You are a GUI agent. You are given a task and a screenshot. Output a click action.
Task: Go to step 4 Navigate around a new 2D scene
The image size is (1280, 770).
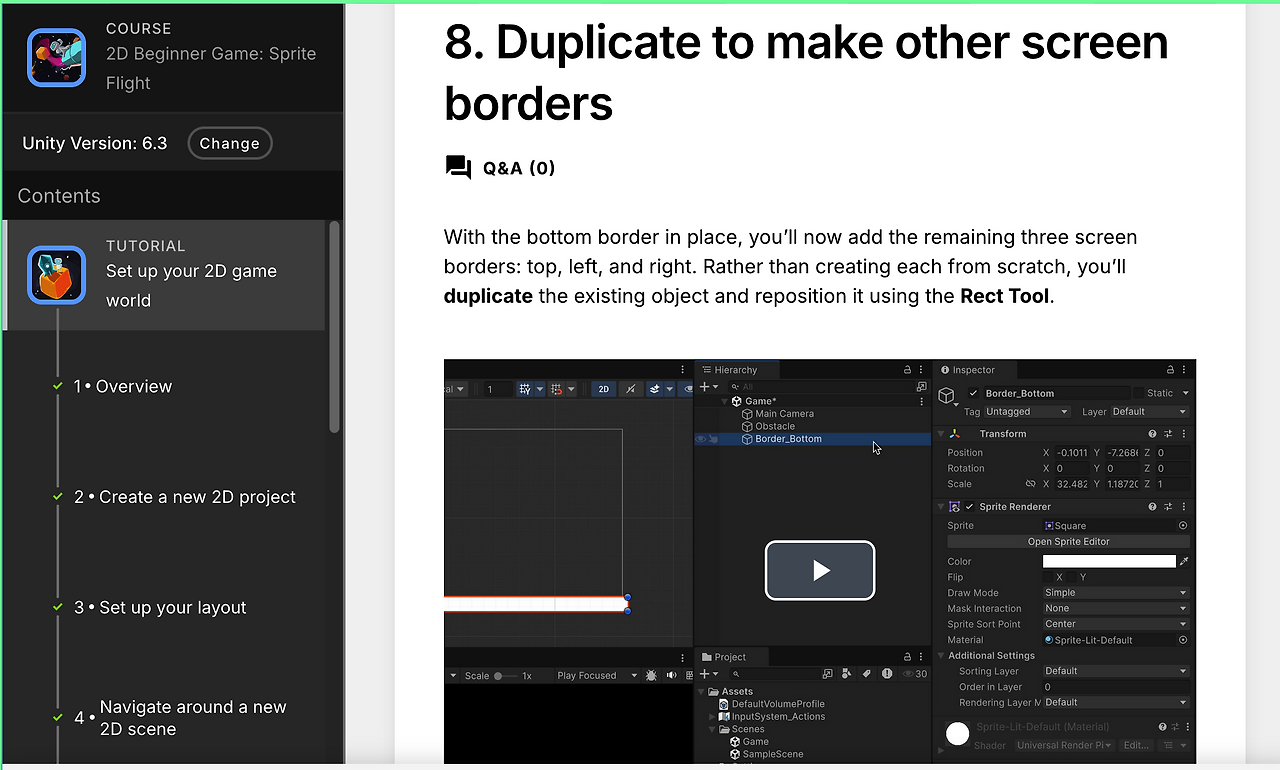(180, 718)
